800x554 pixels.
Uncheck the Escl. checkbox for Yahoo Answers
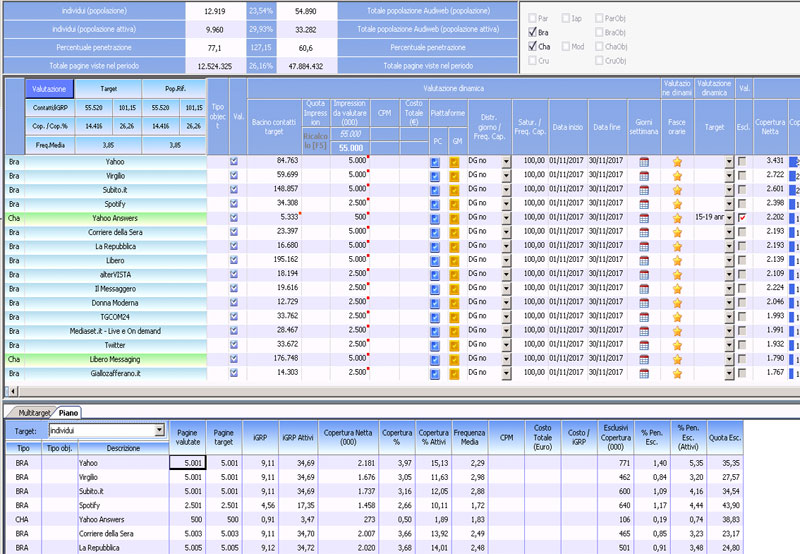click(x=741, y=217)
